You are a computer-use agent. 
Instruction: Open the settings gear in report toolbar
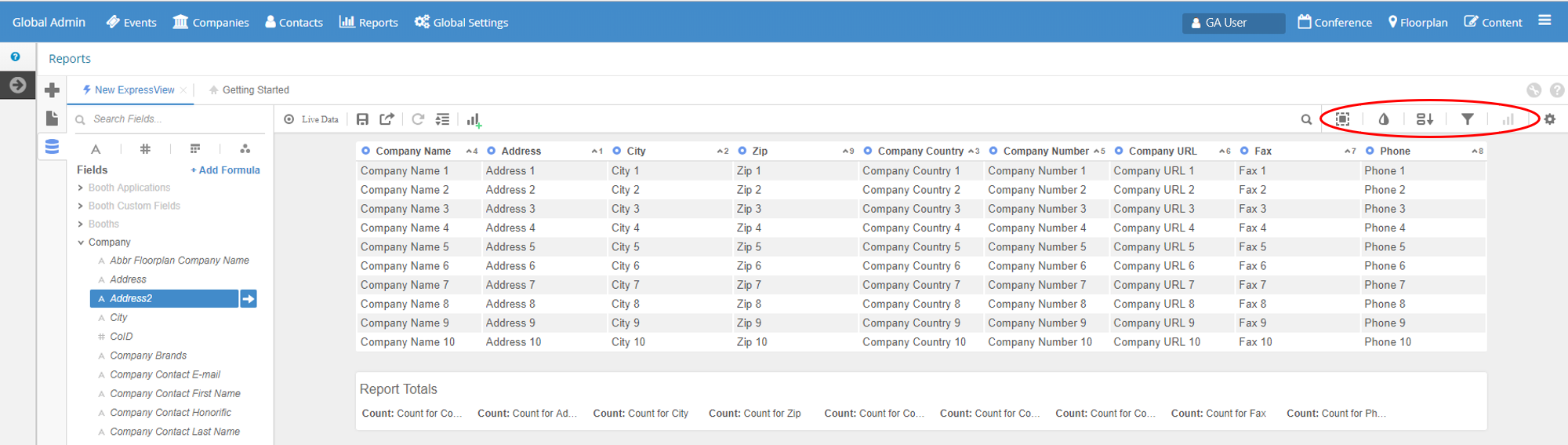coord(1549,119)
